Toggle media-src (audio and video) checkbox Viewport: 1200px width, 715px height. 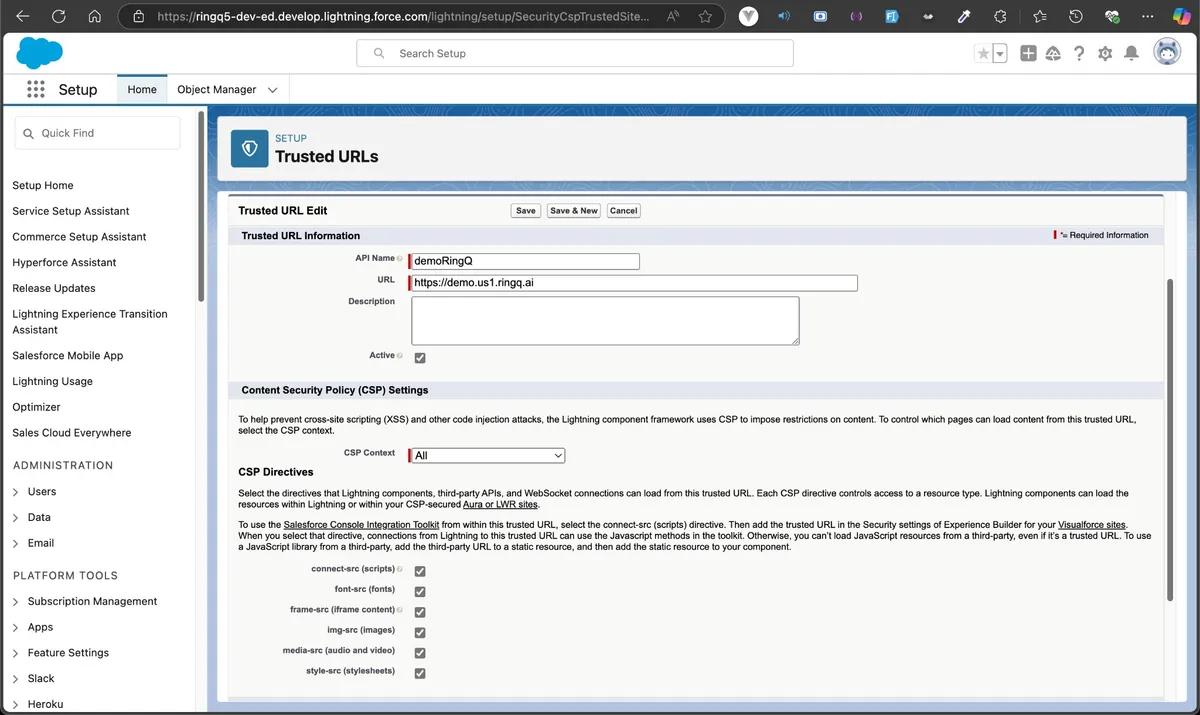[420, 653]
